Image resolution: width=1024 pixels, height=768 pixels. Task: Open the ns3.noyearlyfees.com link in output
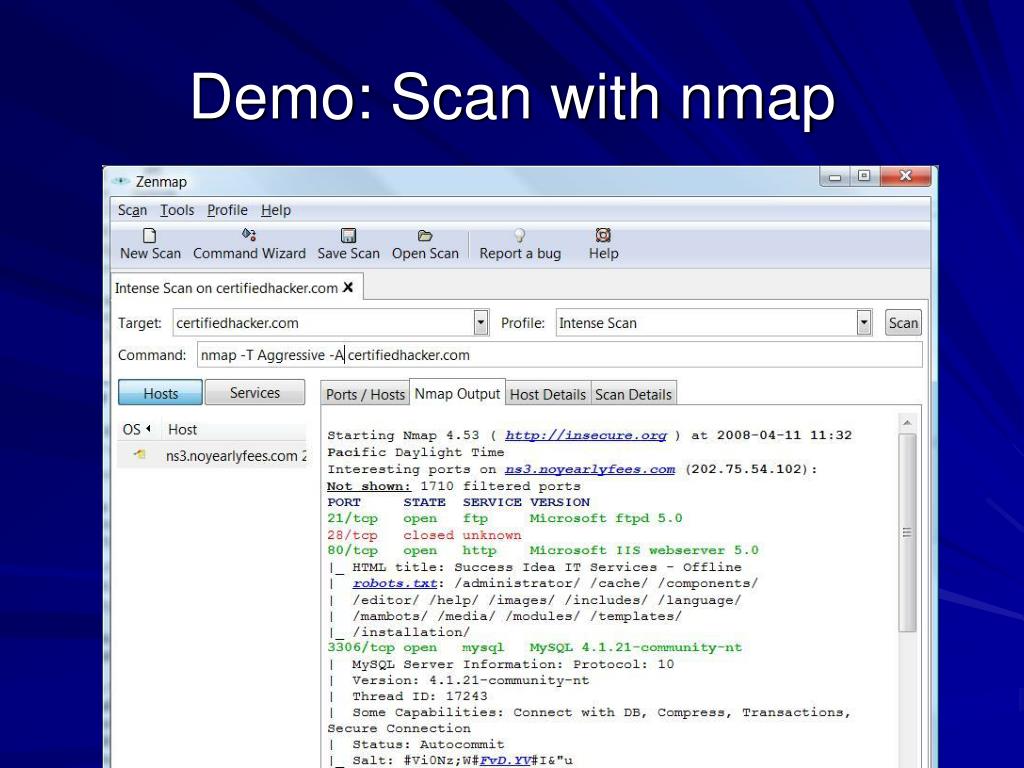coord(590,470)
